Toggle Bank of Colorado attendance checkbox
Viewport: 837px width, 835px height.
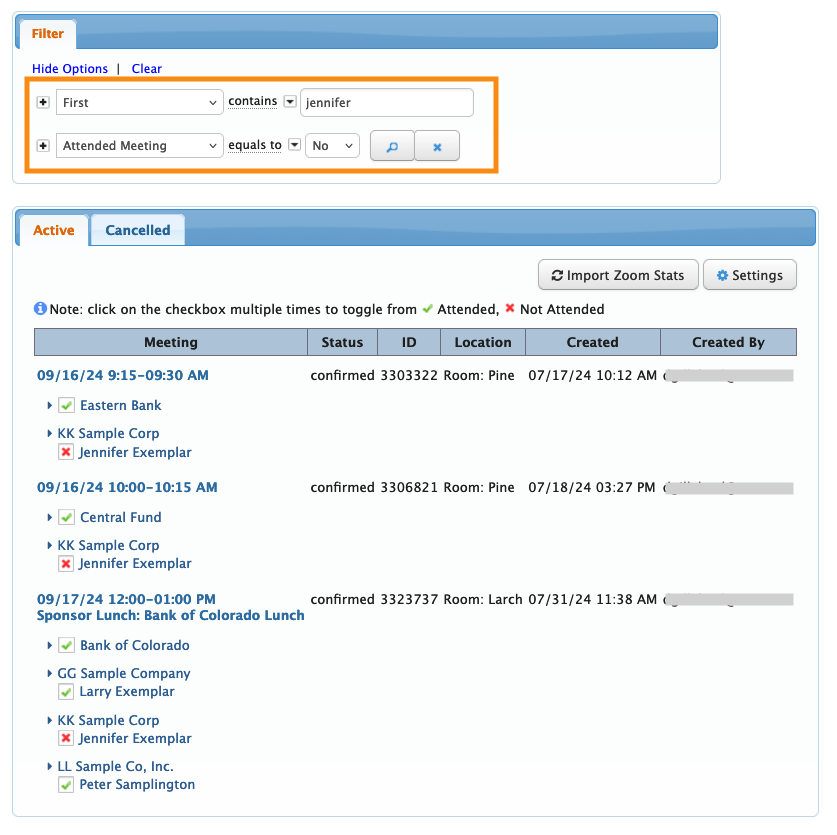coord(66,645)
